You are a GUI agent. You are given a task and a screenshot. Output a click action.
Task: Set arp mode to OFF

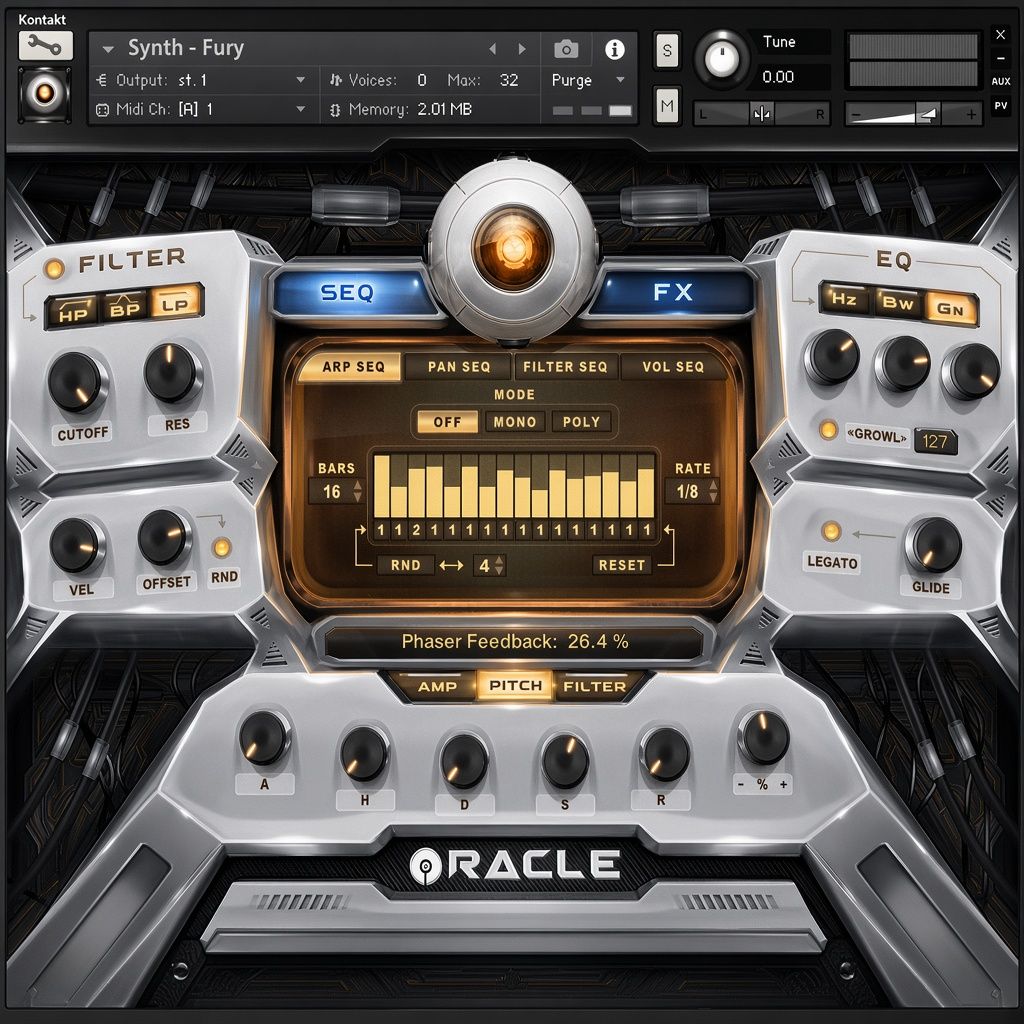[447, 422]
